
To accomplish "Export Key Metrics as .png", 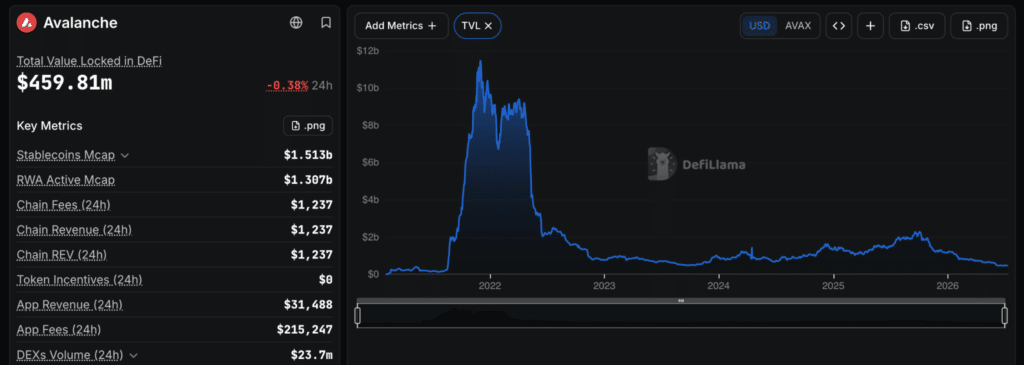I will (x=308, y=125).
